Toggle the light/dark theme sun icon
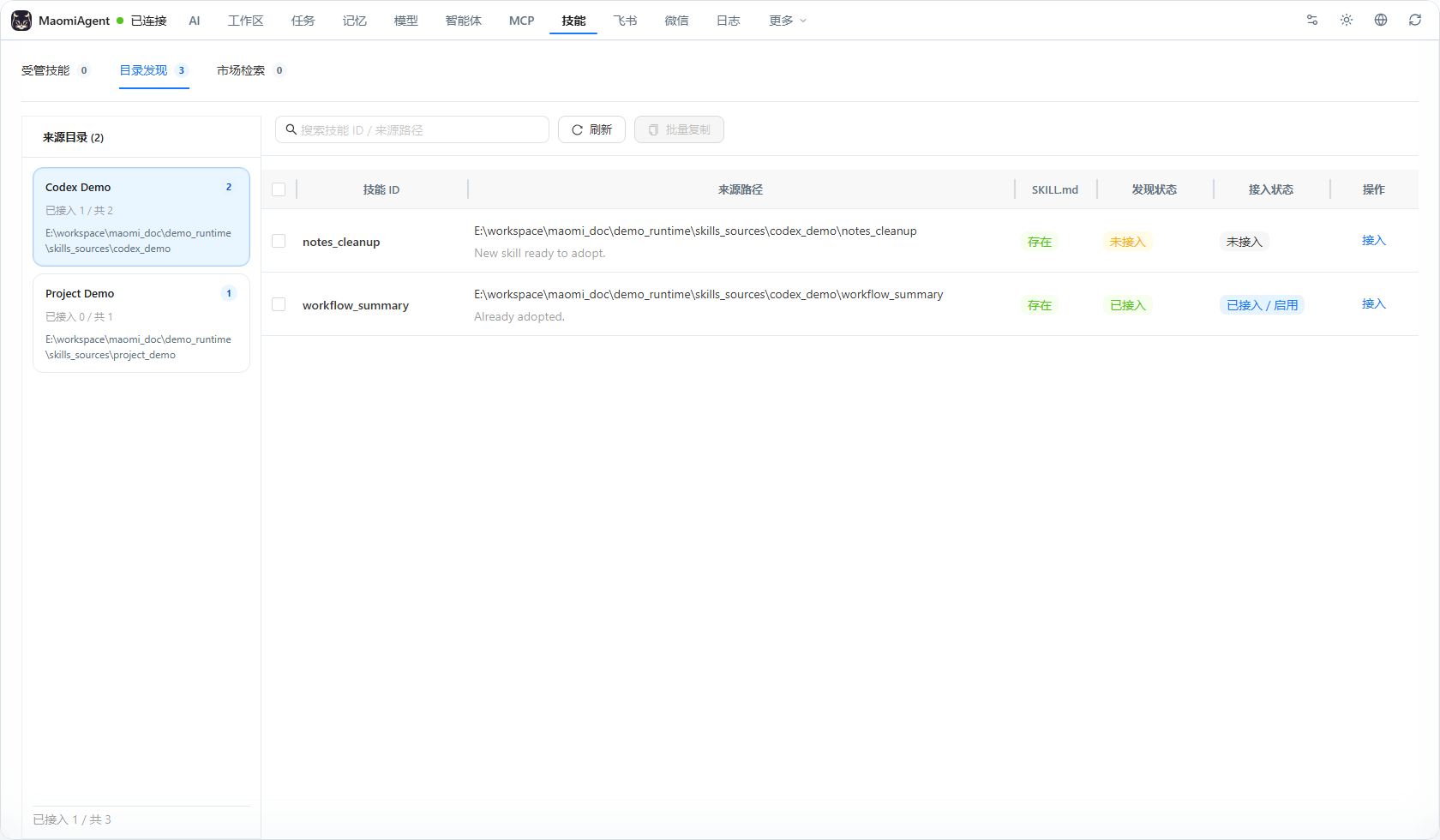Image resolution: width=1440 pixels, height=840 pixels. coord(1347,20)
